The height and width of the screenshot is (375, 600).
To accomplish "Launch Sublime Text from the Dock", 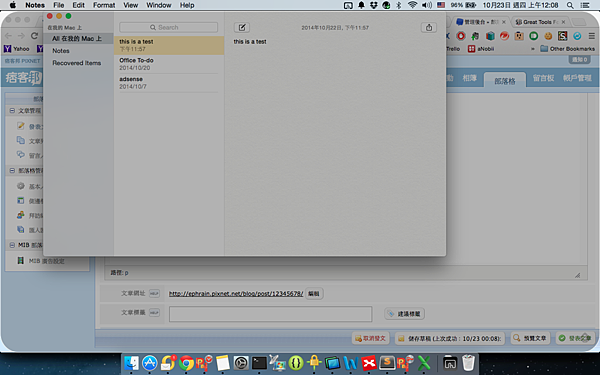I will (x=387, y=363).
